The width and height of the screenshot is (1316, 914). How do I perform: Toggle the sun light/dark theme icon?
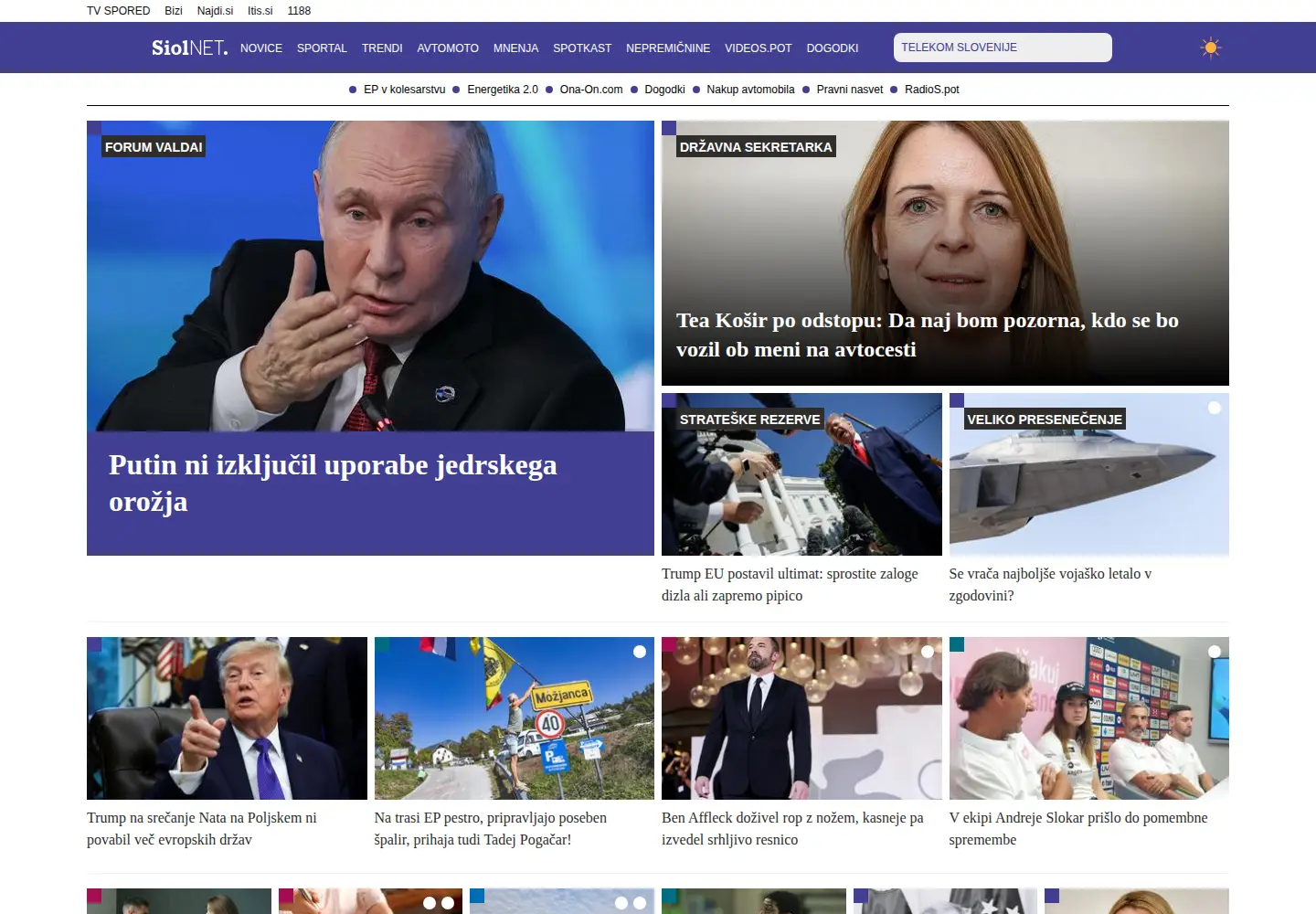click(x=1210, y=48)
